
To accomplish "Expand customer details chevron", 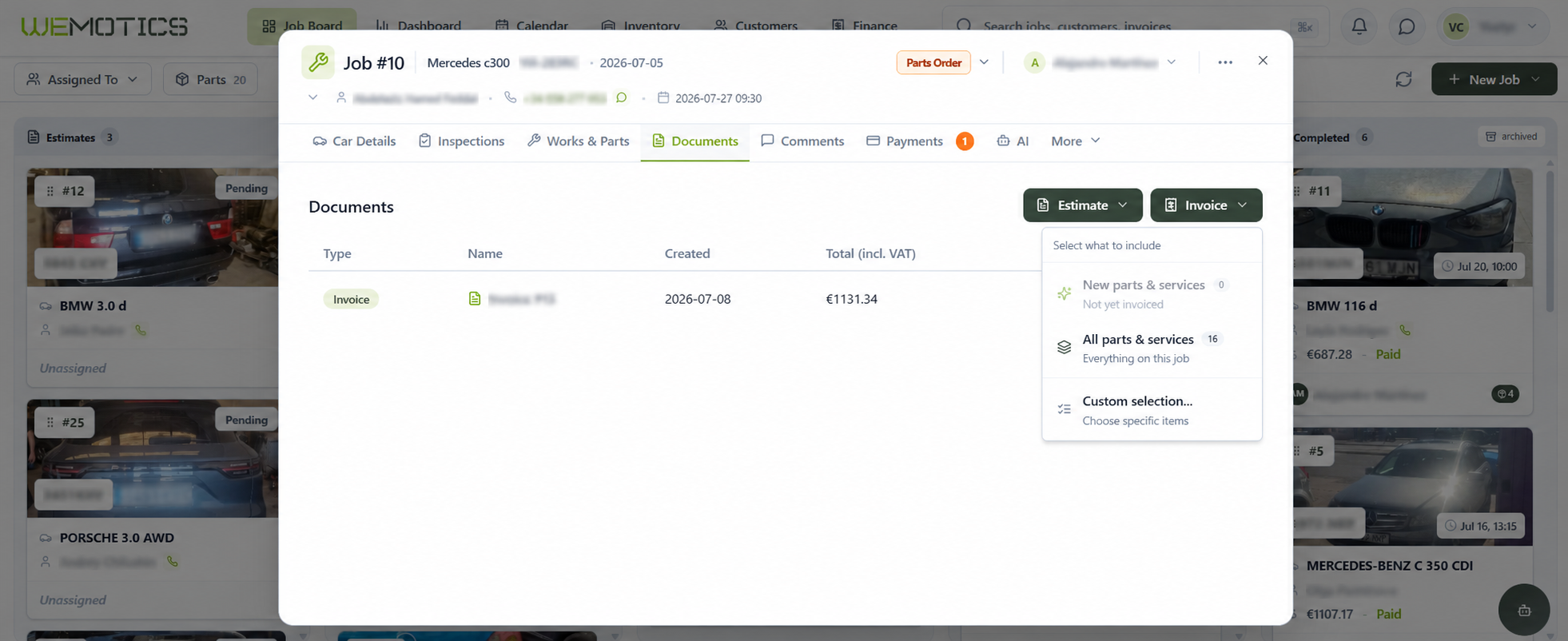I will pos(313,98).
